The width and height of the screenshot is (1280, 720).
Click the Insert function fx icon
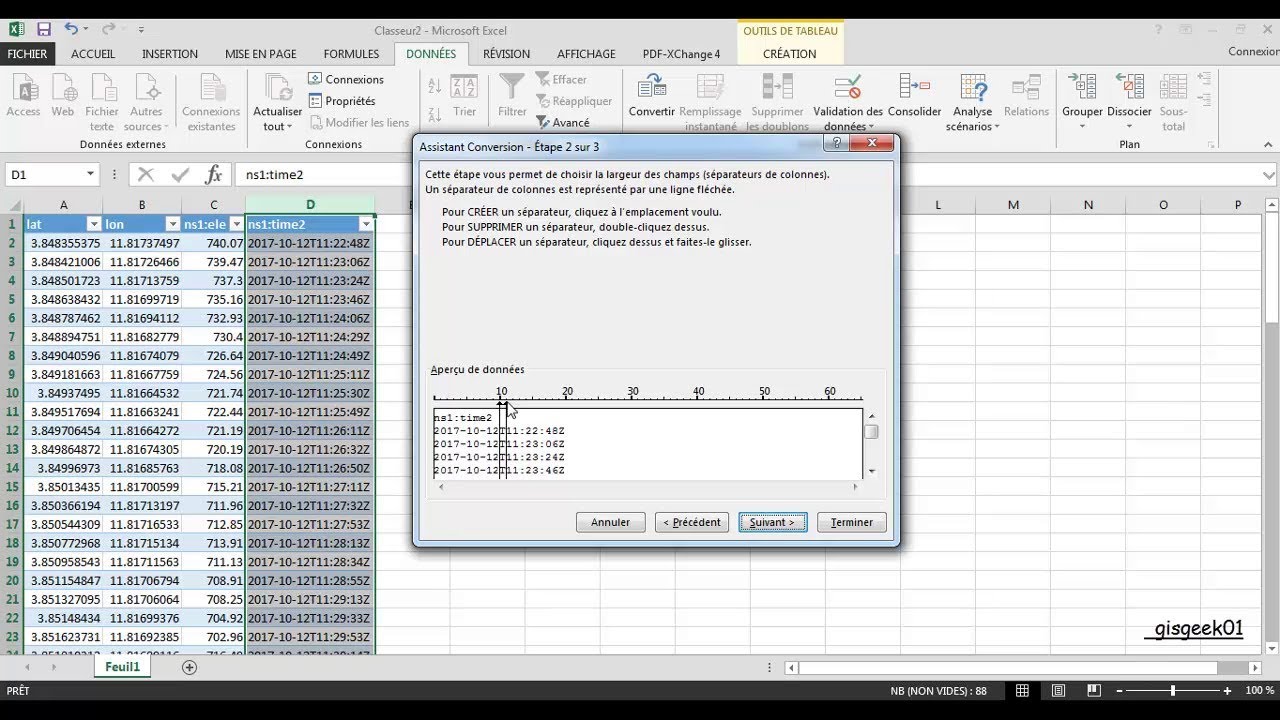(x=213, y=175)
